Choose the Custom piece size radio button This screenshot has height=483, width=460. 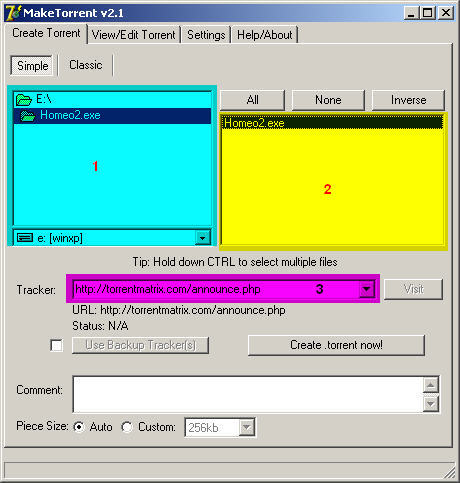point(127,427)
